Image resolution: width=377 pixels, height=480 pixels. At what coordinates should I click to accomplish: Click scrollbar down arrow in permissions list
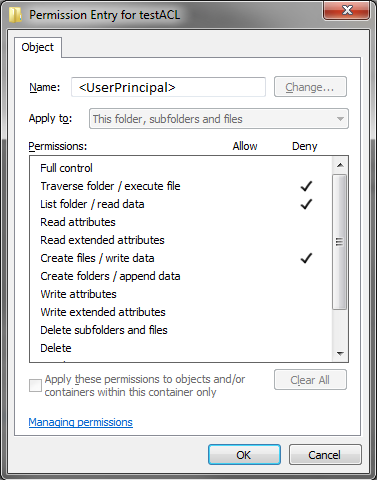pos(340,353)
